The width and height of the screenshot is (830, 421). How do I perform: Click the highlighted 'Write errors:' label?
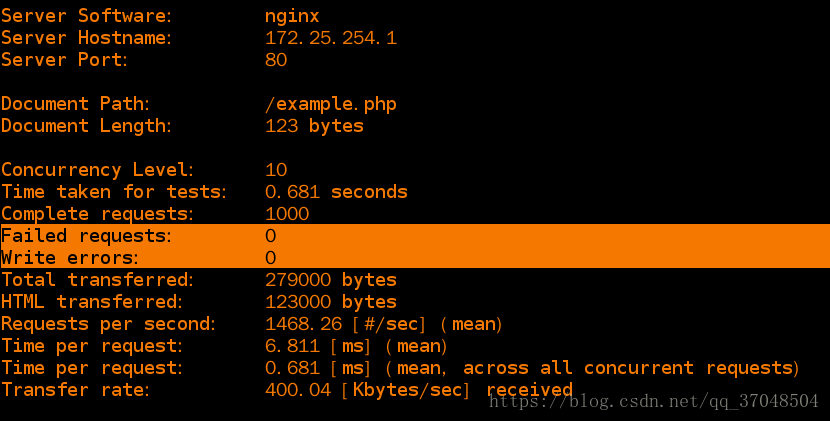click(69, 258)
